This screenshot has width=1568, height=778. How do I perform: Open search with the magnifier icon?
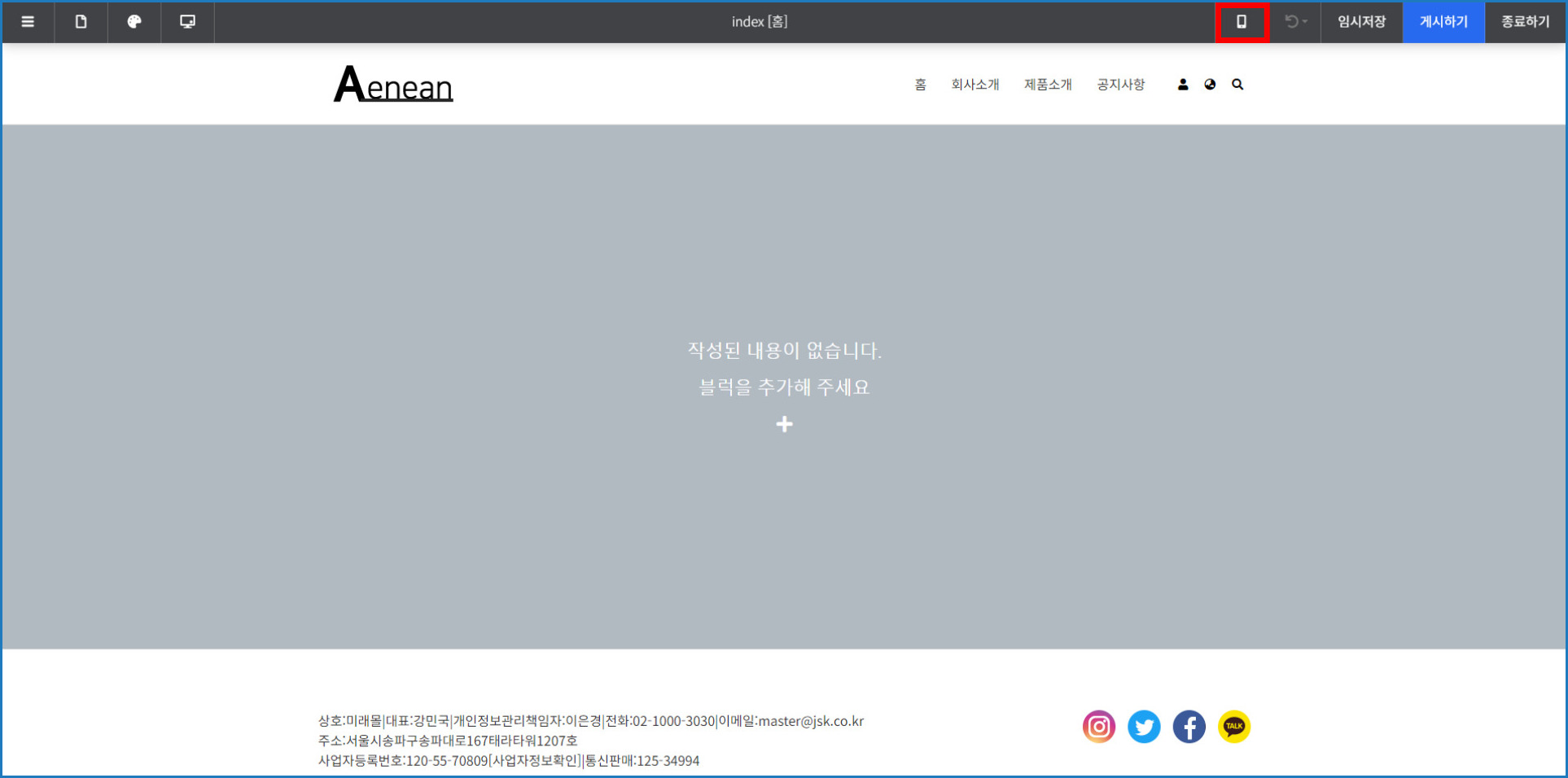pos(1237,85)
